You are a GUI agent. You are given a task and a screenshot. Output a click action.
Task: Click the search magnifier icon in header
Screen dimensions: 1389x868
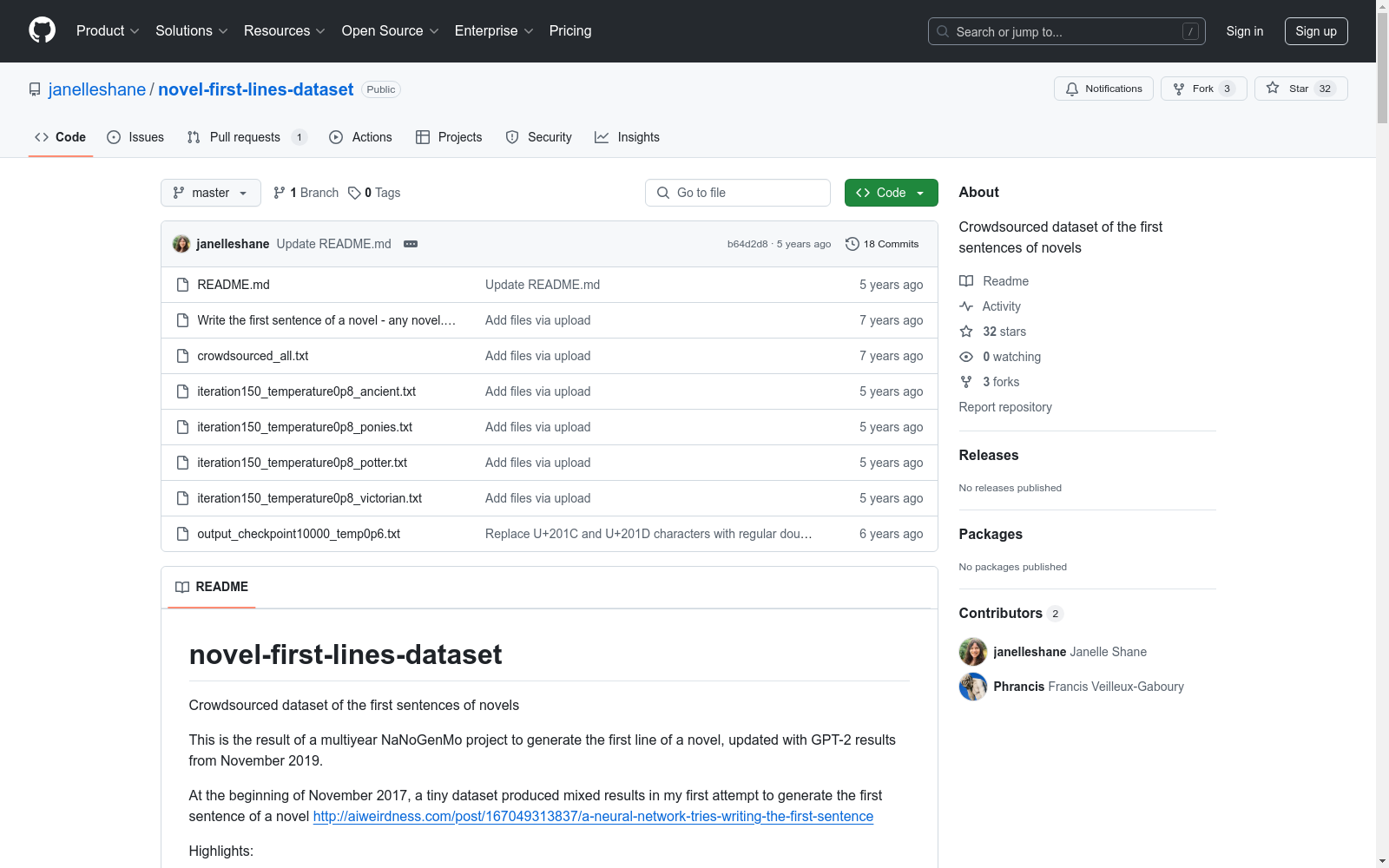pyautogui.click(x=943, y=31)
